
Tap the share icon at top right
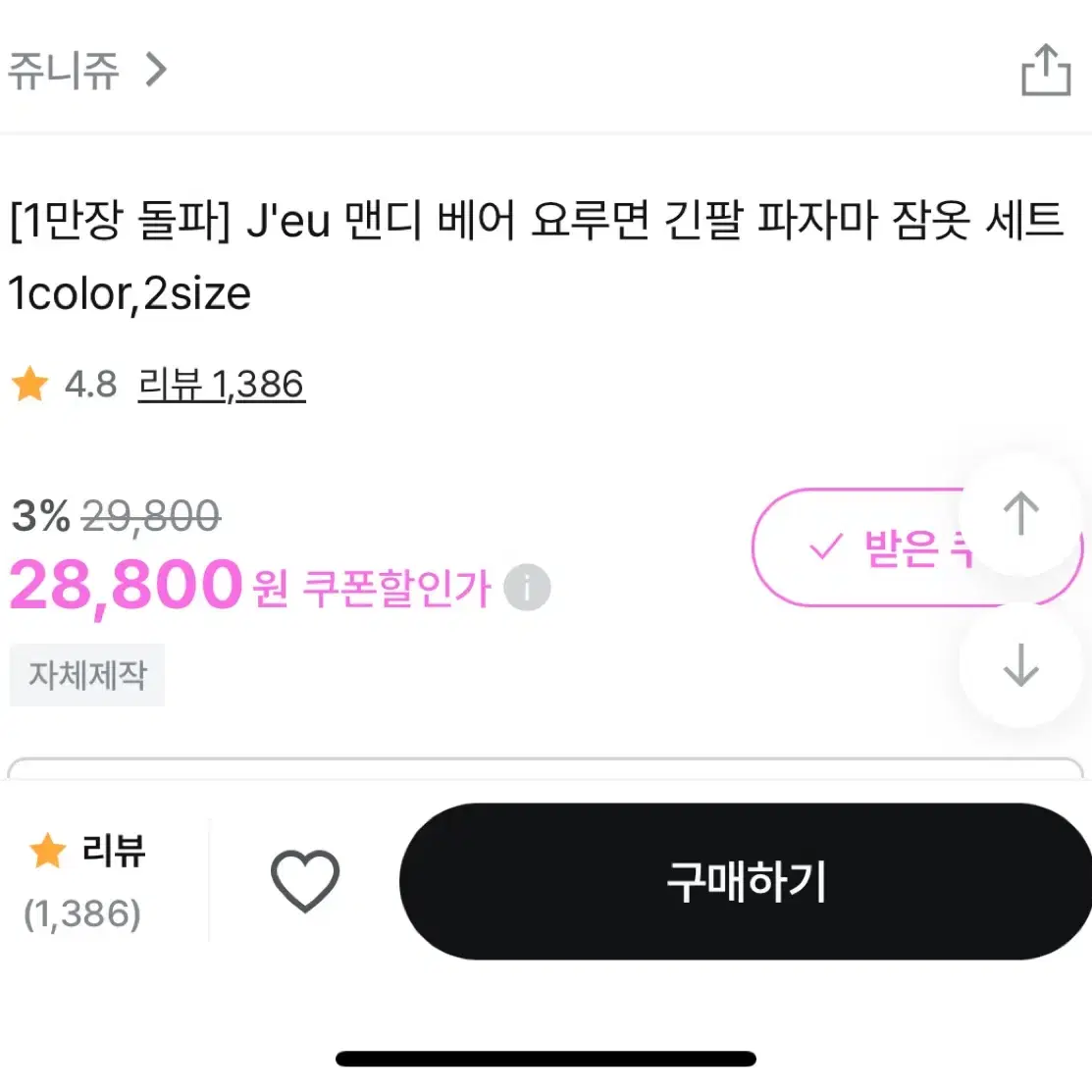click(1045, 71)
